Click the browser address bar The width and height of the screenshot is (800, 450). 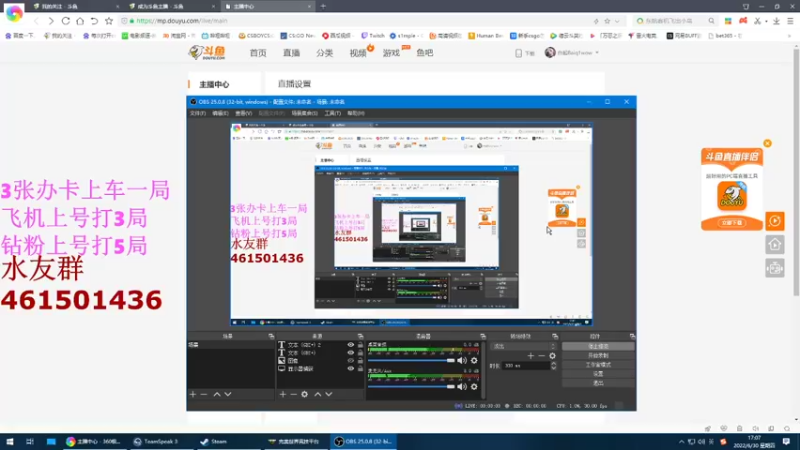point(357,21)
